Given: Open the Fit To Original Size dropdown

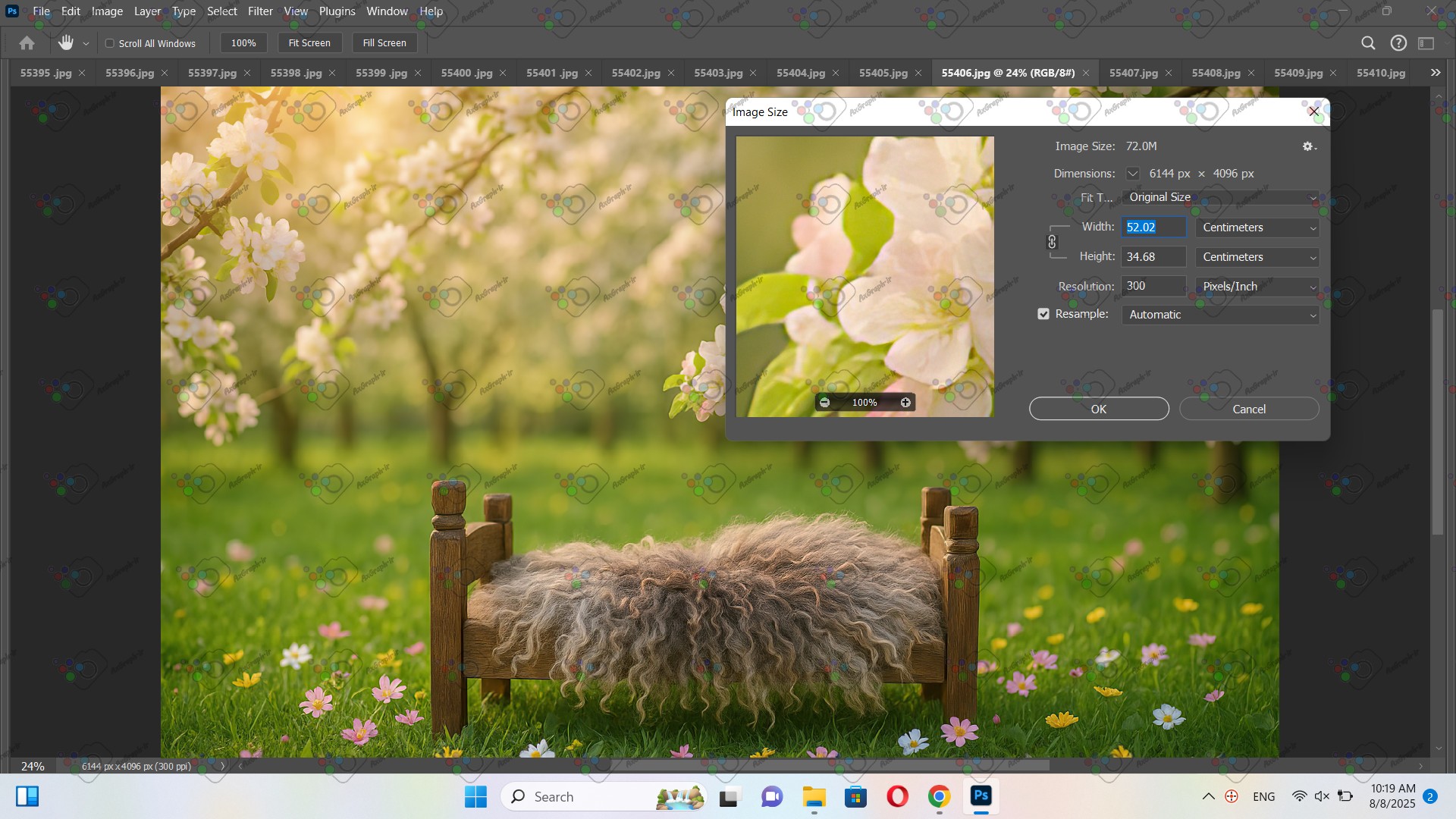Looking at the screenshot, I should 1219,197.
